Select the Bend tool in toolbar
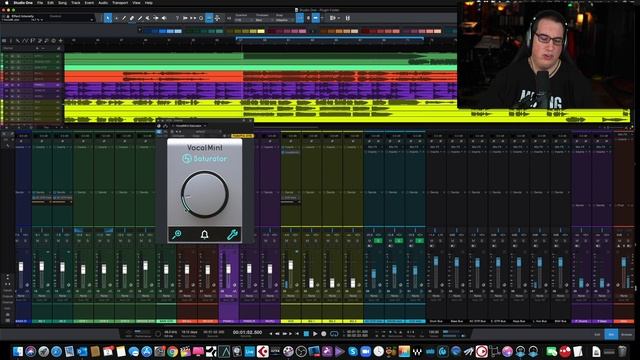This screenshot has height=360, width=640. pos(156,18)
